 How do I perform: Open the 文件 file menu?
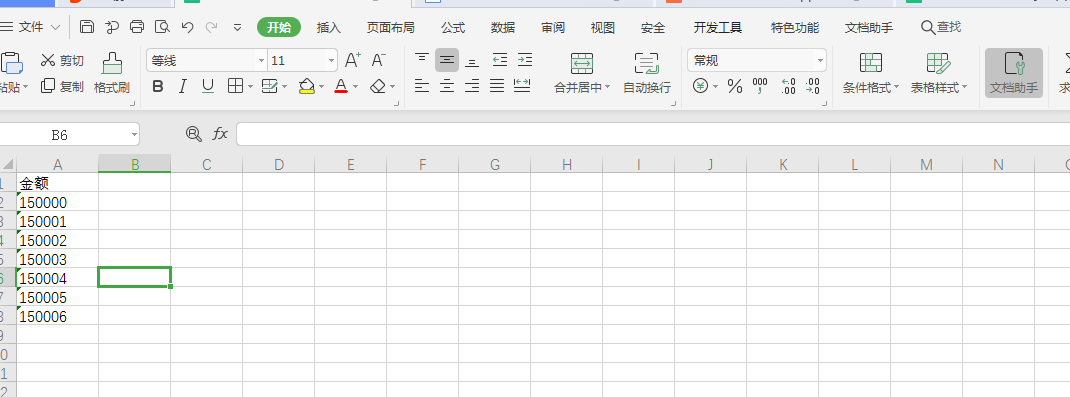[31, 27]
